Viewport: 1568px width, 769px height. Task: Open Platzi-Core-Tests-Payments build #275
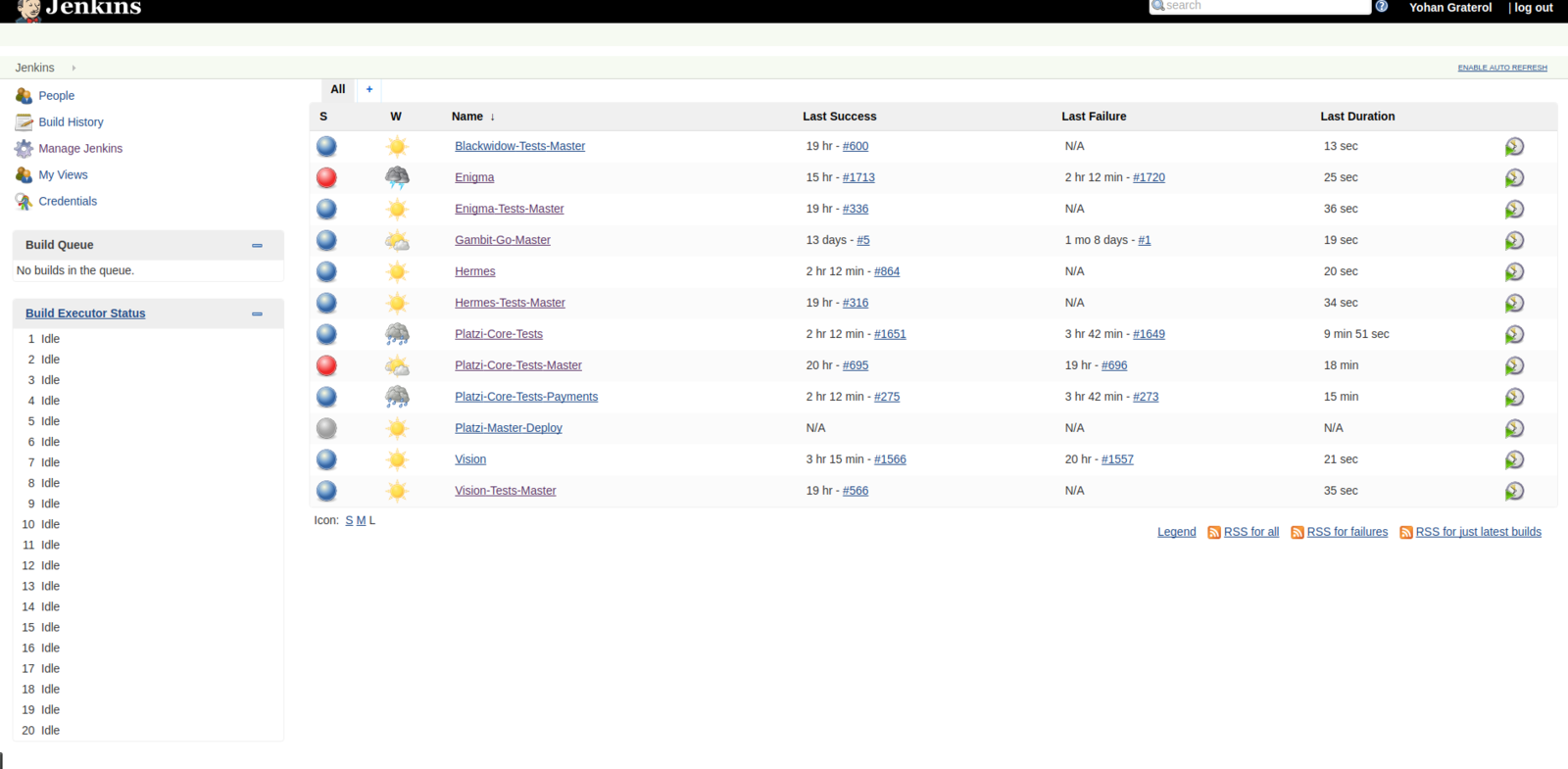tap(887, 397)
